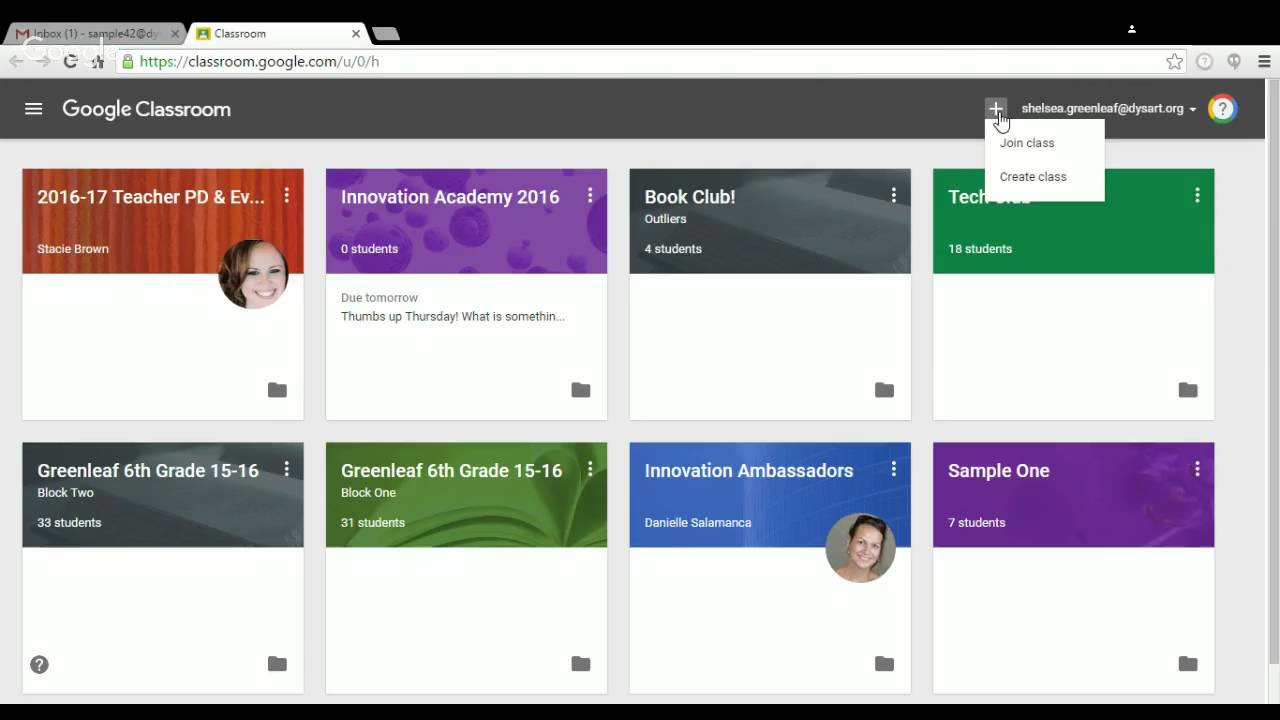
Task: Reload the page in browser
Action: coord(70,61)
